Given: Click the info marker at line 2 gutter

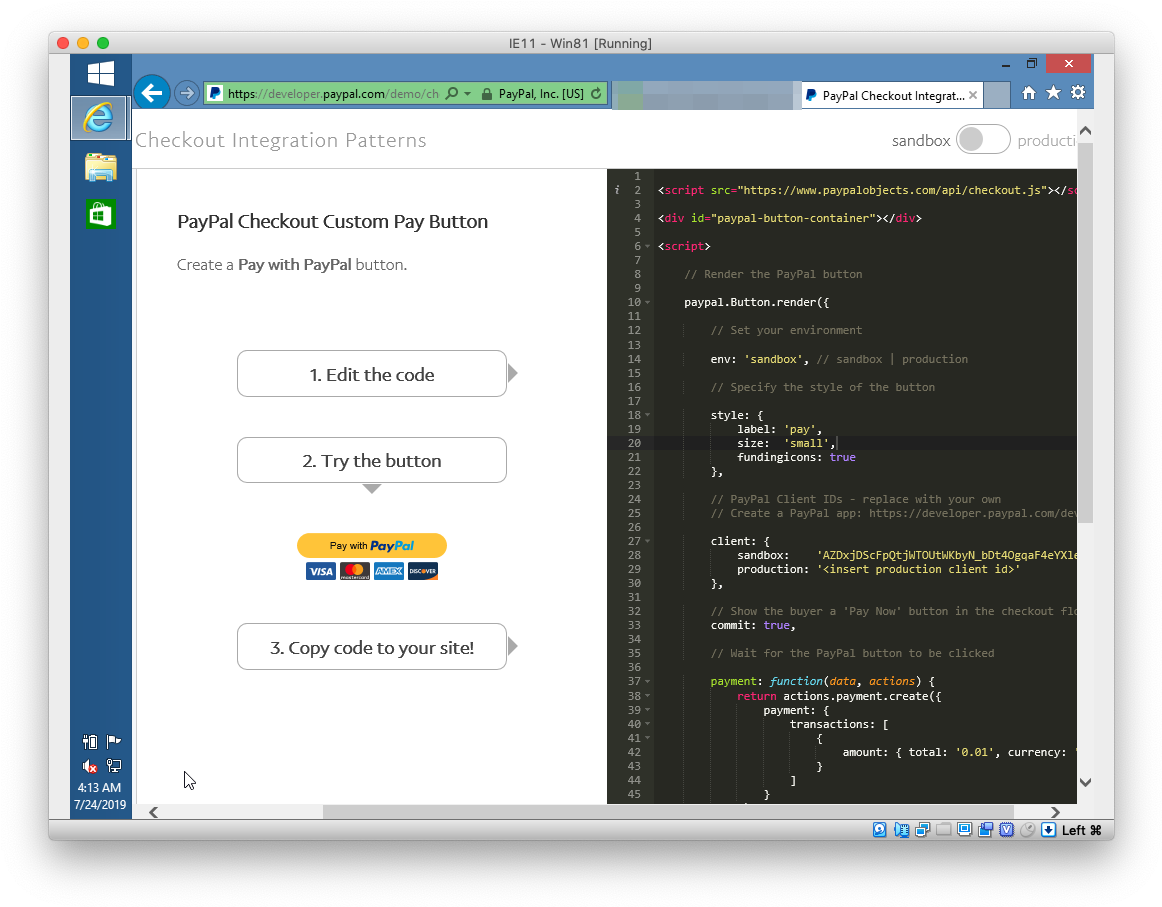Looking at the screenshot, I should [617, 190].
